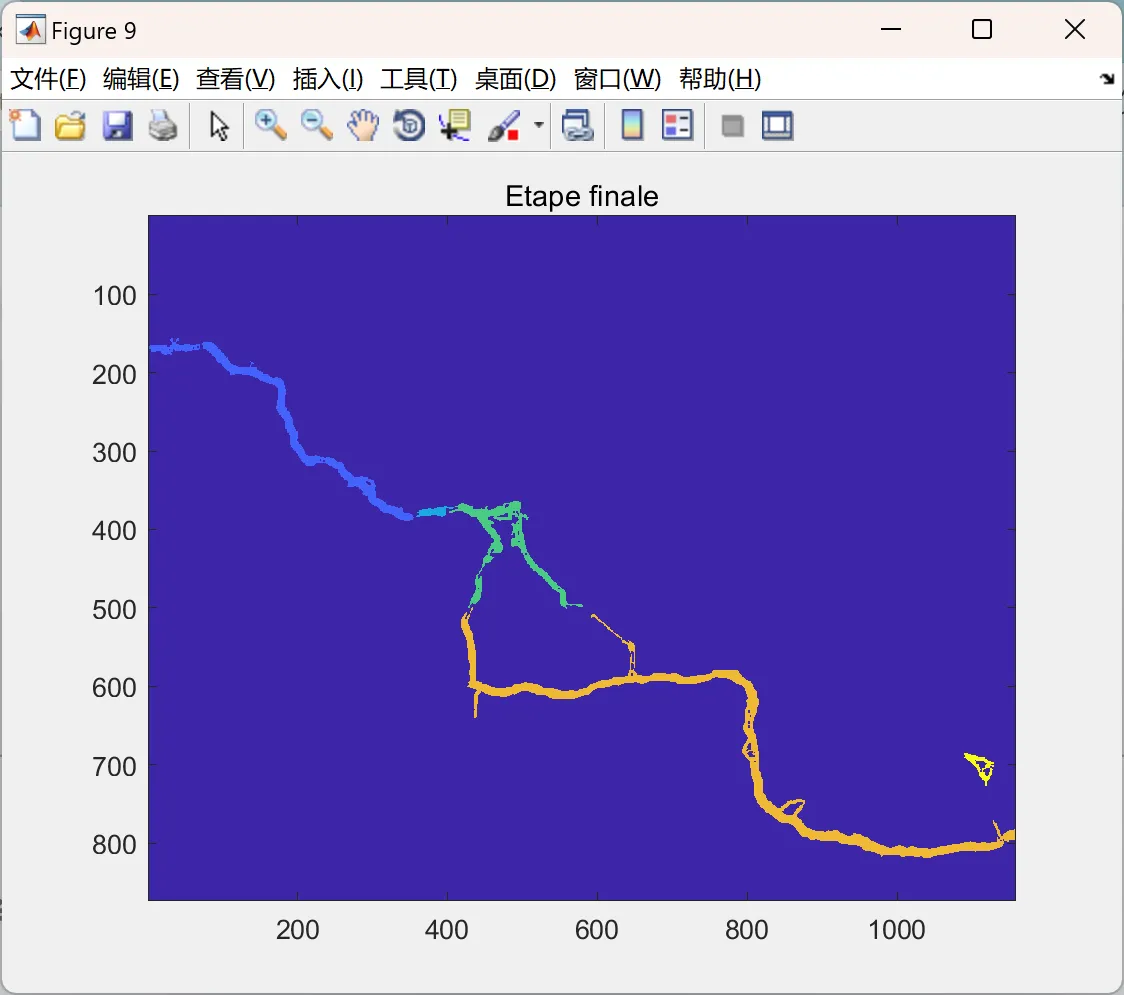Activate the Zoom In tool
Image resolution: width=1124 pixels, height=995 pixels.
pos(270,125)
